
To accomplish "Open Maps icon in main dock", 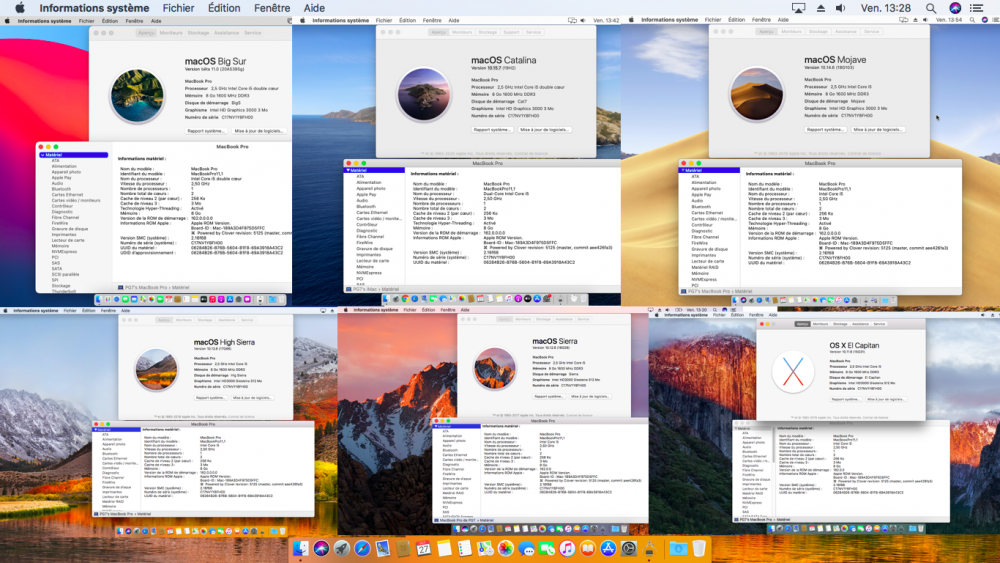I will pyautogui.click(x=485, y=548).
